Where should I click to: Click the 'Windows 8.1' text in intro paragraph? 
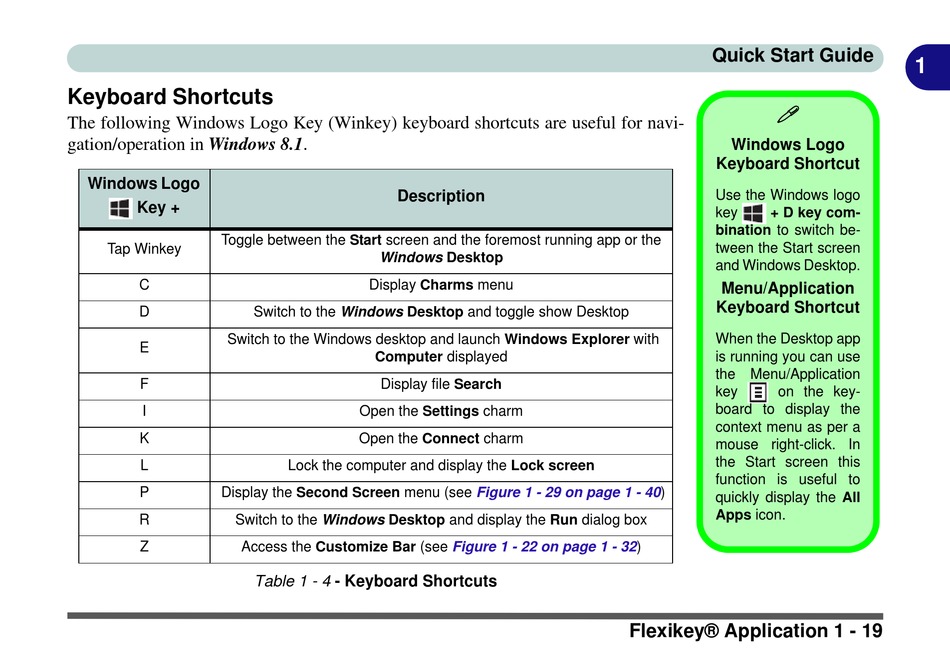pyautogui.click(x=256, y=144)
